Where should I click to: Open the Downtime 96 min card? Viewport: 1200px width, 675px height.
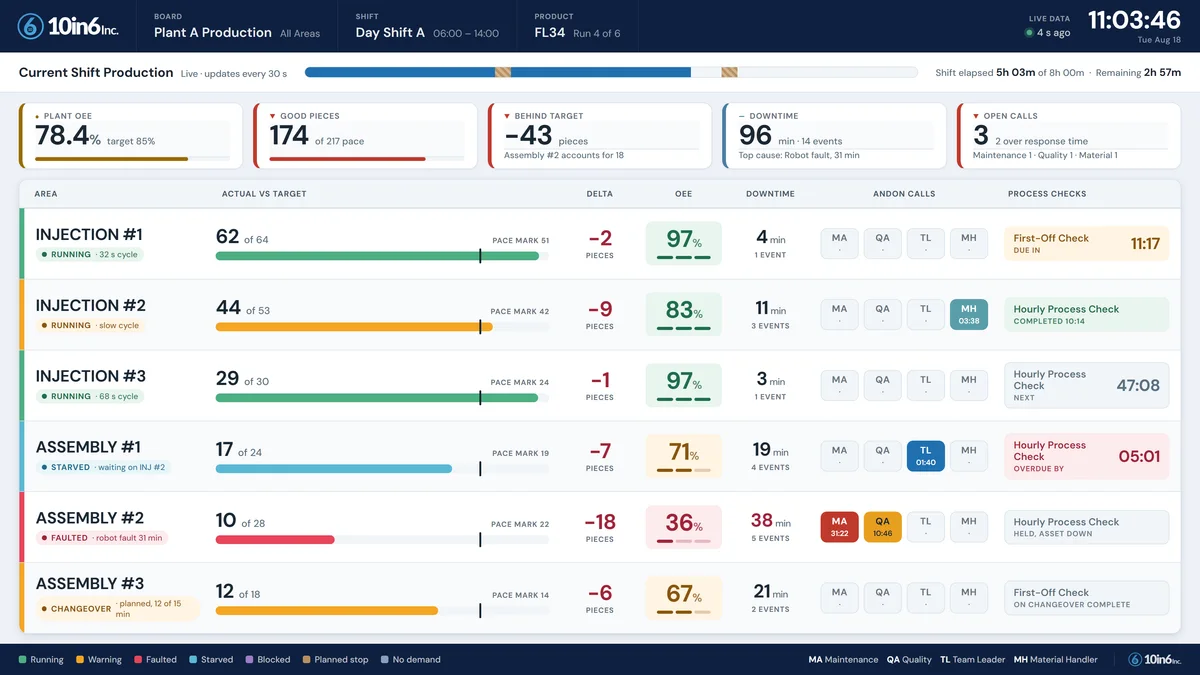coord(833,135)
